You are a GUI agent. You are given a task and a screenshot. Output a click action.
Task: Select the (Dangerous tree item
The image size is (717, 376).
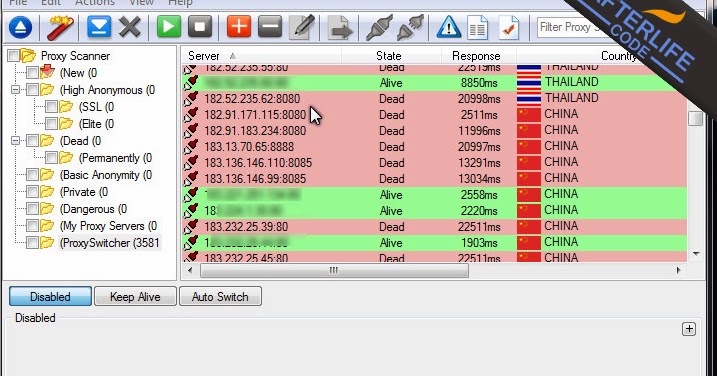tap(93, 209)
